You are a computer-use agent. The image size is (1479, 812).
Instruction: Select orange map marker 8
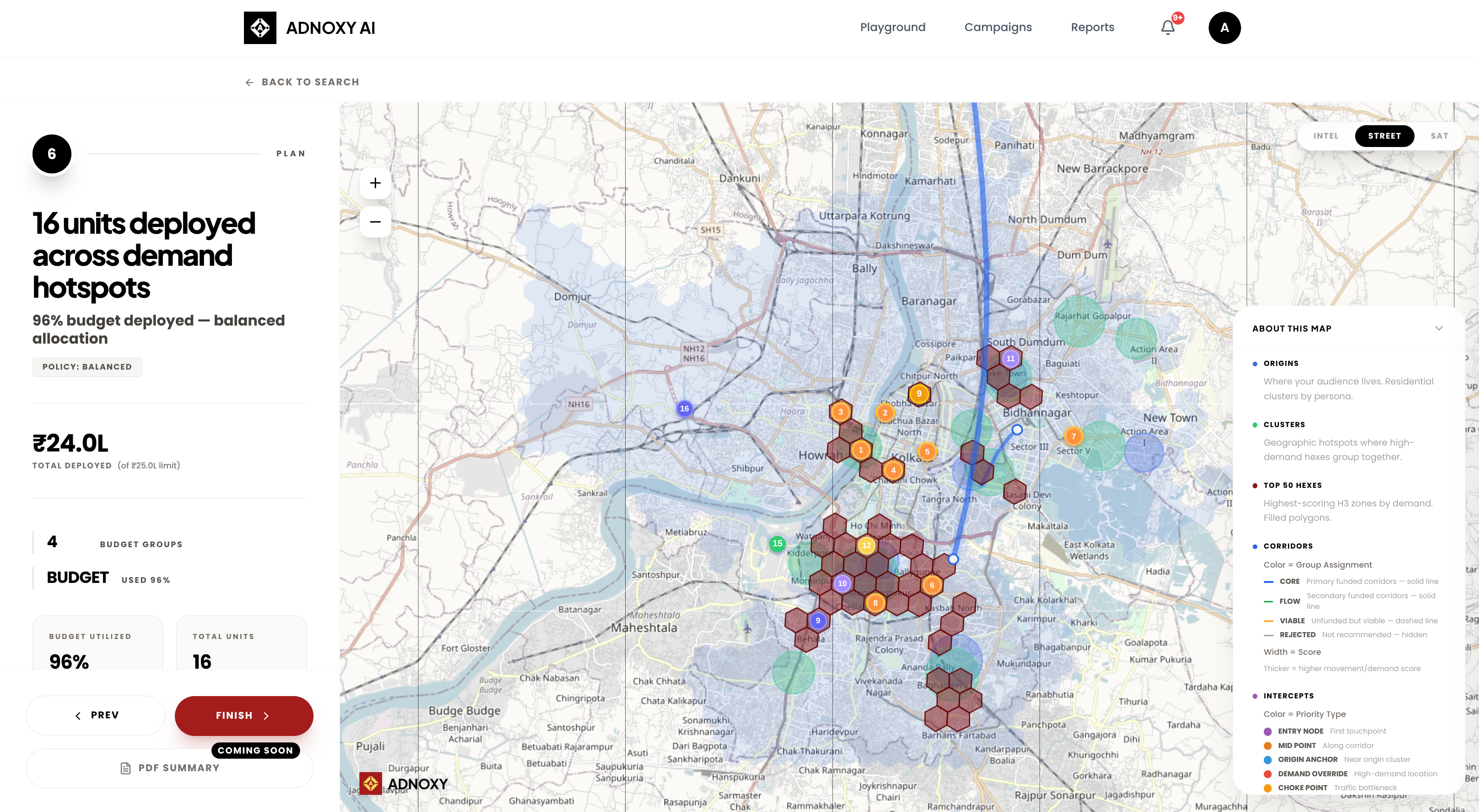click(875, 602)
